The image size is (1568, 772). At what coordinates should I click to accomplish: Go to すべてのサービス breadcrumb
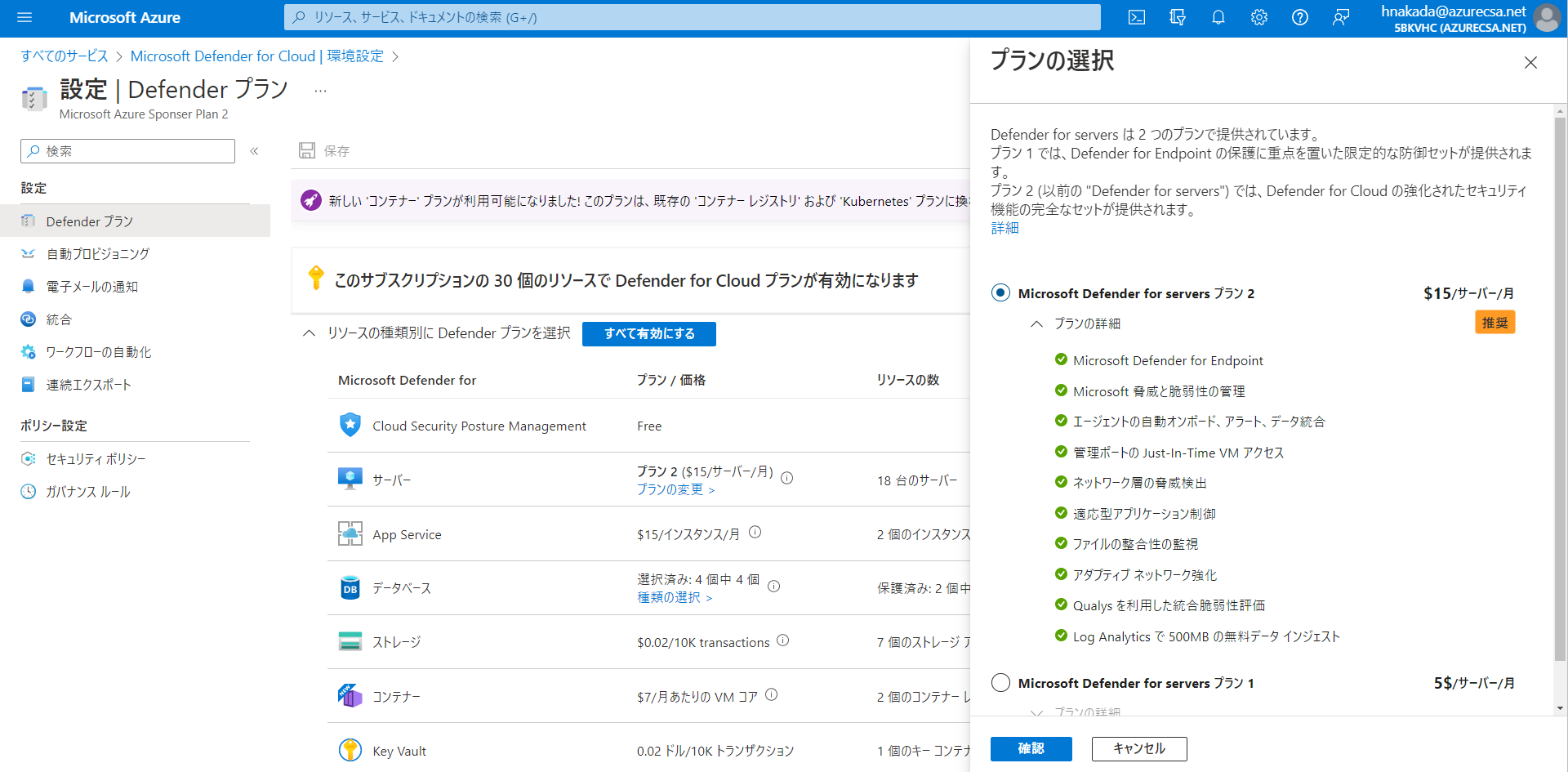point(65,56)
